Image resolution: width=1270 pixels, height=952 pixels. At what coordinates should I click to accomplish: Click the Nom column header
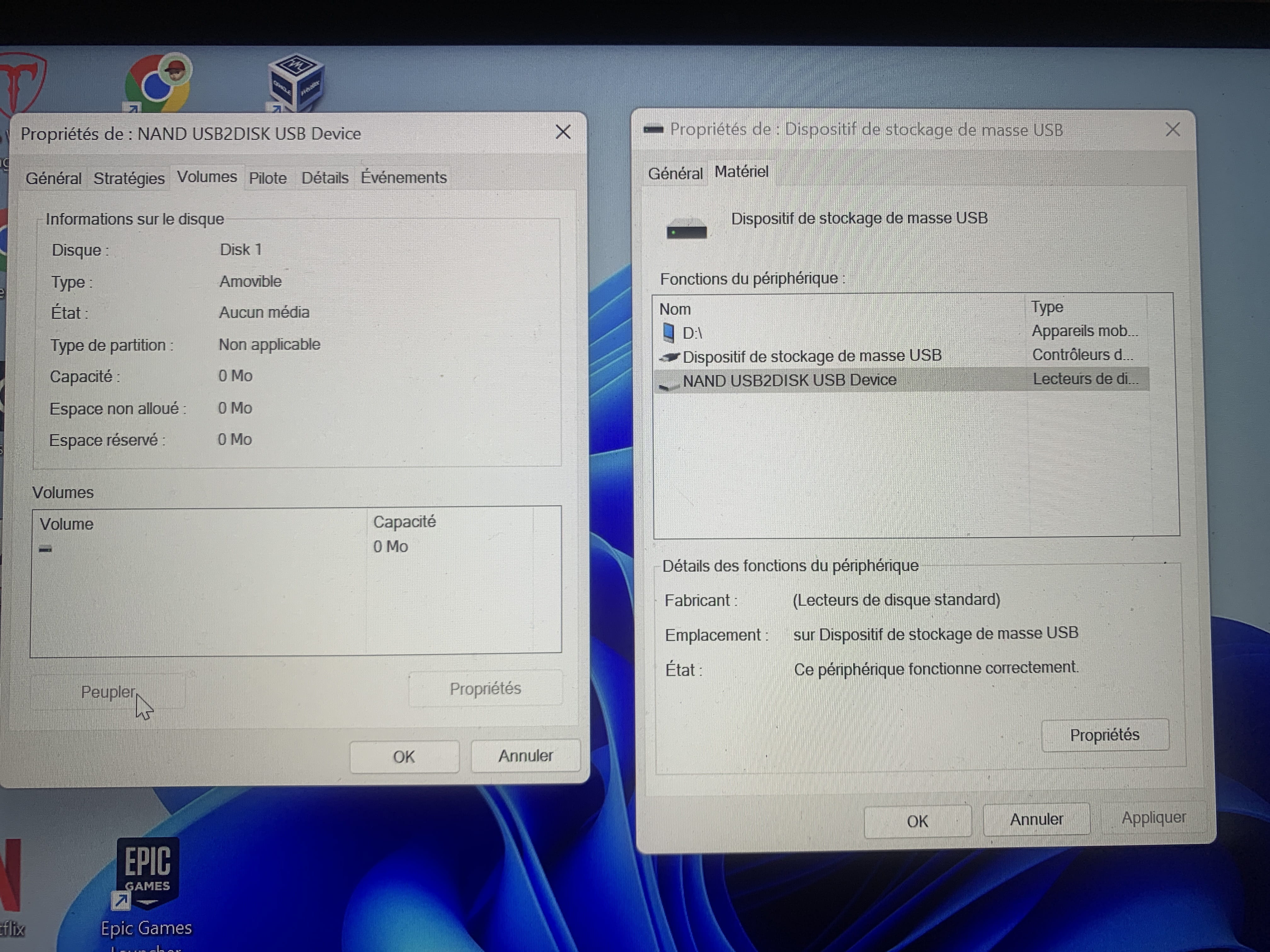coord(675,309)
